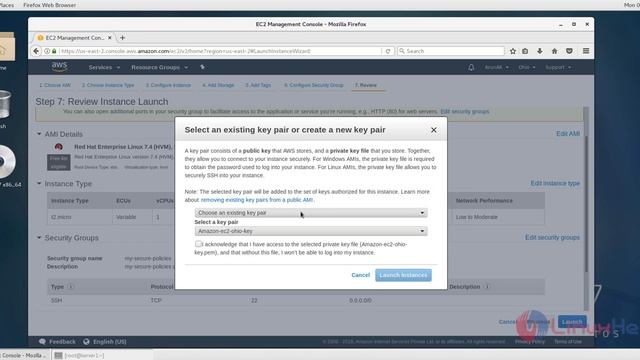The height and width of the screenshot is (360, 640).
Task: Go to step 6 Configure Security Group
Action: (x=313, y=85)
